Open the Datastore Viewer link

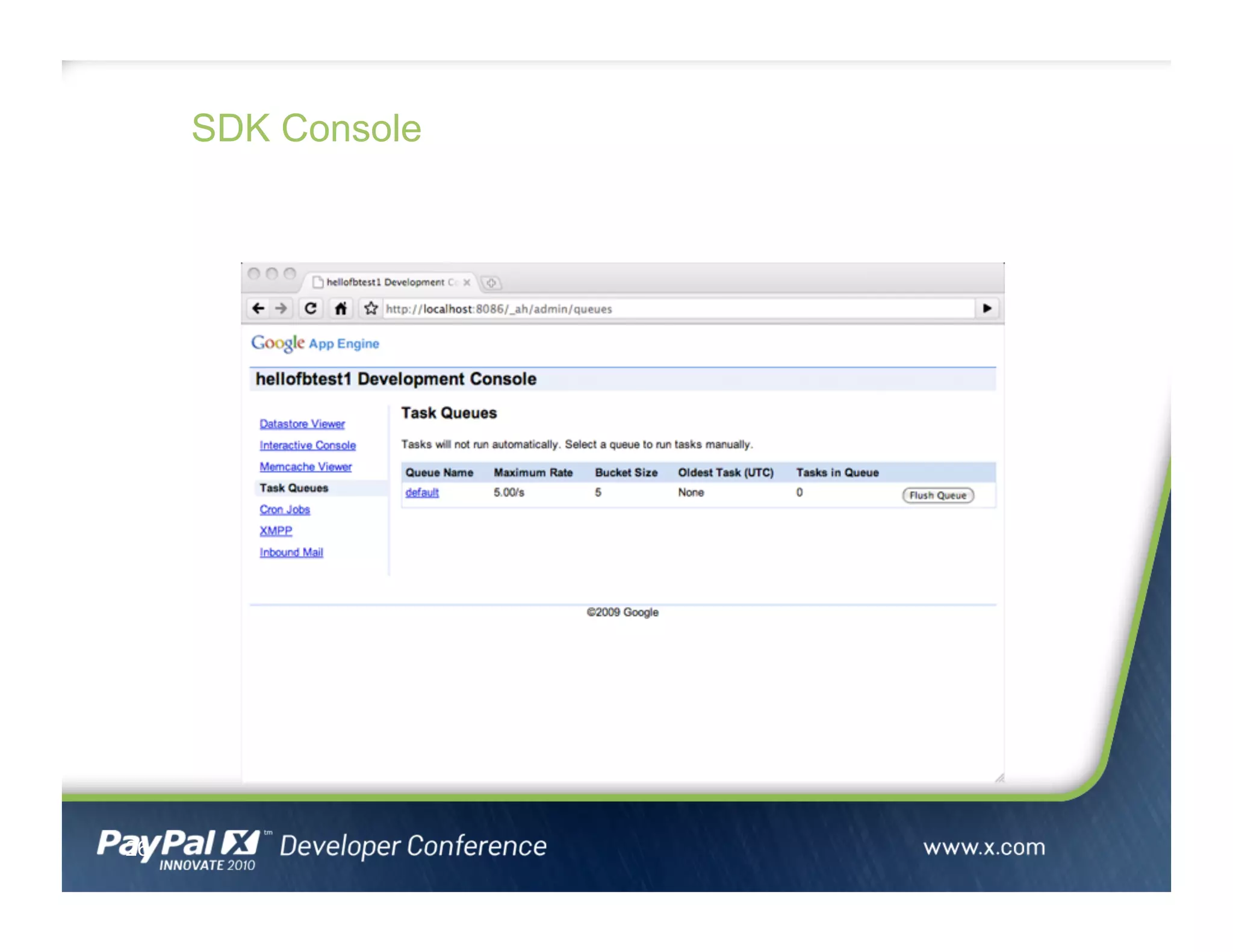(x=302, y=424)
